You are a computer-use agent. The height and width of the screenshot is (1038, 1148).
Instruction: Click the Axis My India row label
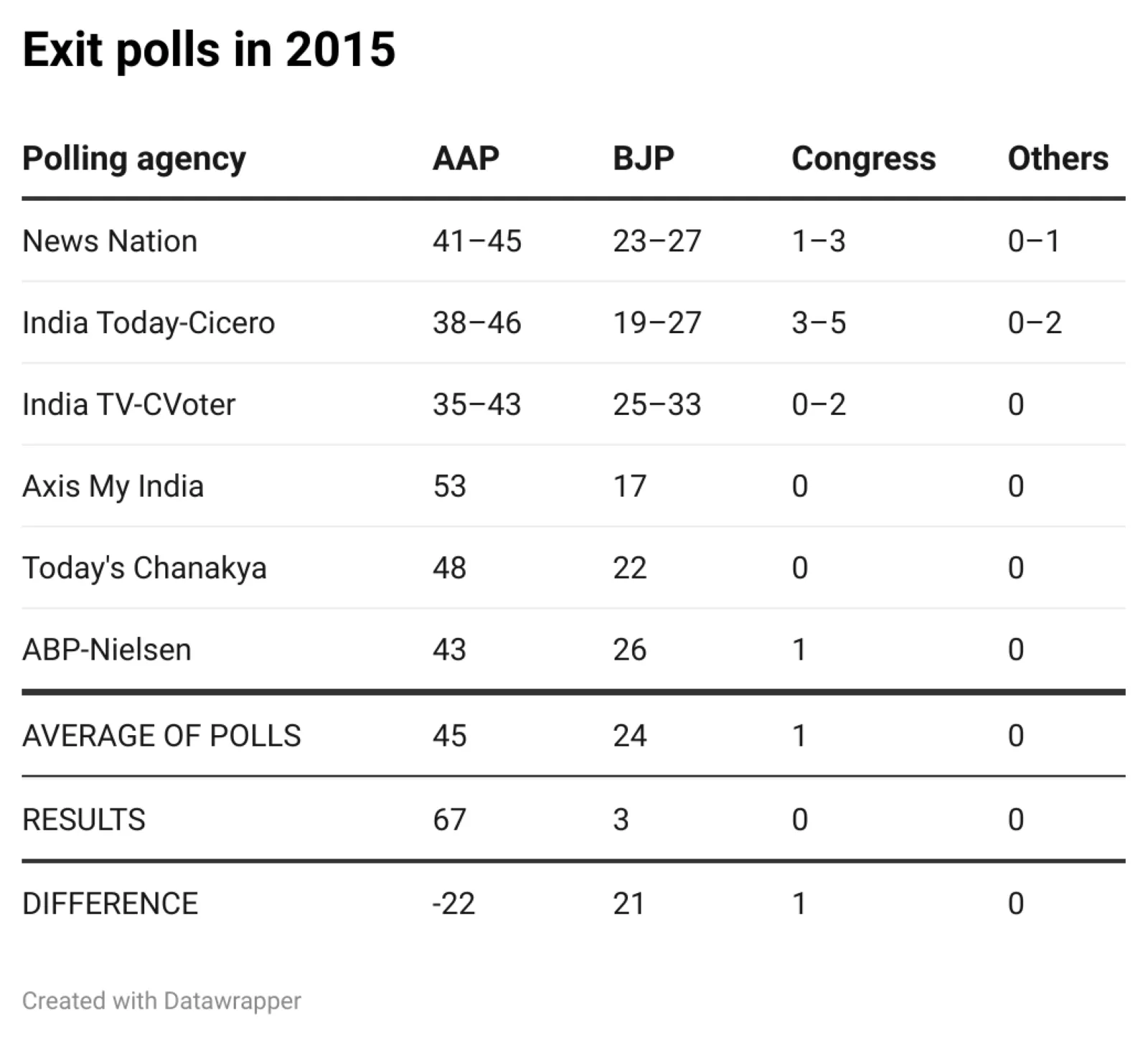[113, 487]
